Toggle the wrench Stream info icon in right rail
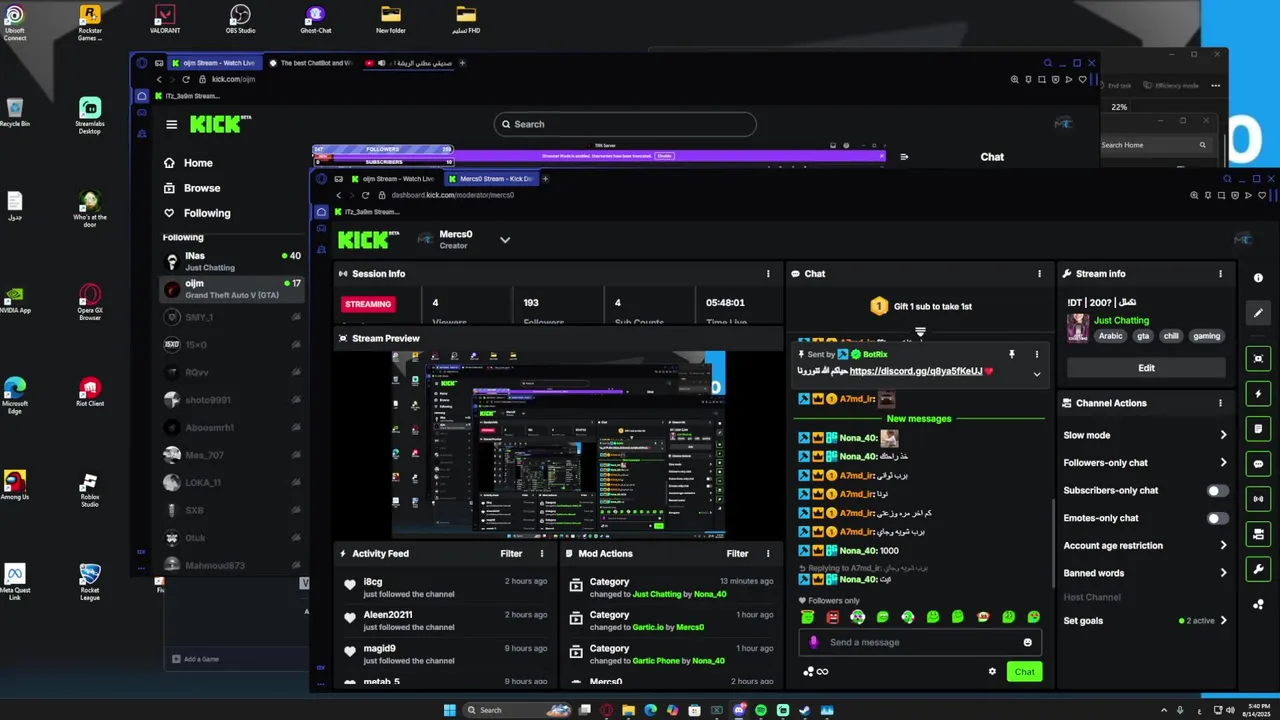The image size is (1280, 720). pyautogui.click(x=1258, y=570)
